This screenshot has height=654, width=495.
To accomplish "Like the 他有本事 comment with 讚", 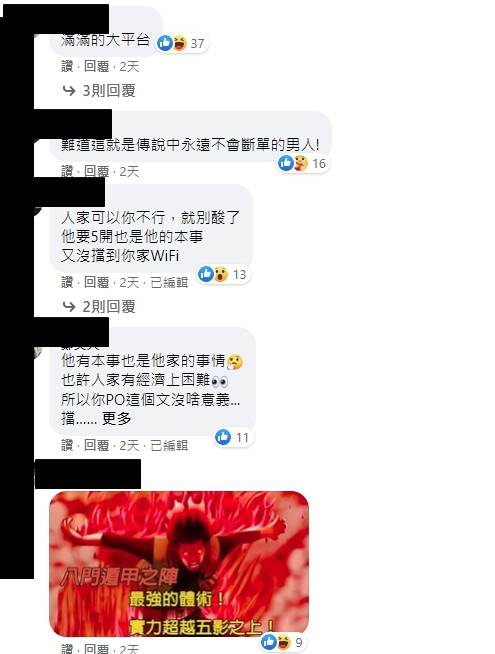I will point(67,445).
